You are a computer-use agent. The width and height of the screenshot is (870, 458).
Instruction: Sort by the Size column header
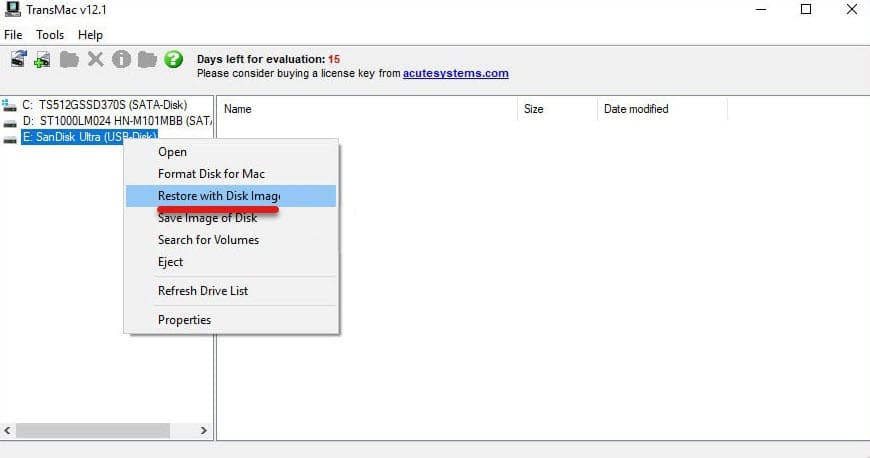tap(558, 109)
